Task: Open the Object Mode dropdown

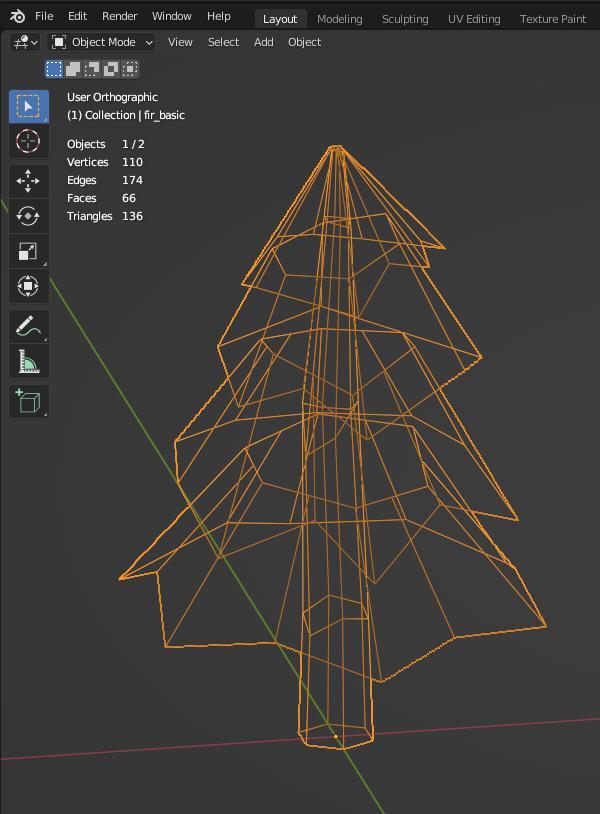Action: [102, 42]
